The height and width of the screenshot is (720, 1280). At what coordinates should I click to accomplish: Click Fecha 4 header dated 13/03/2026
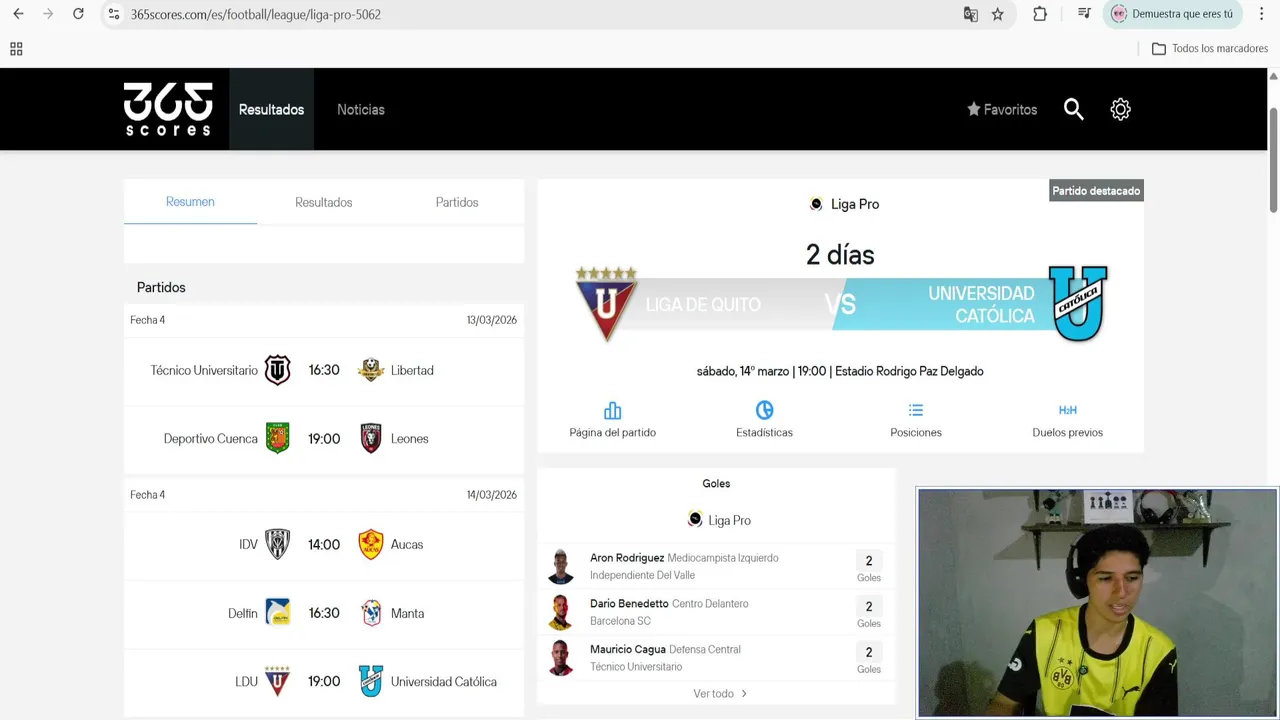pyautogui.click(x=324, y=320)
